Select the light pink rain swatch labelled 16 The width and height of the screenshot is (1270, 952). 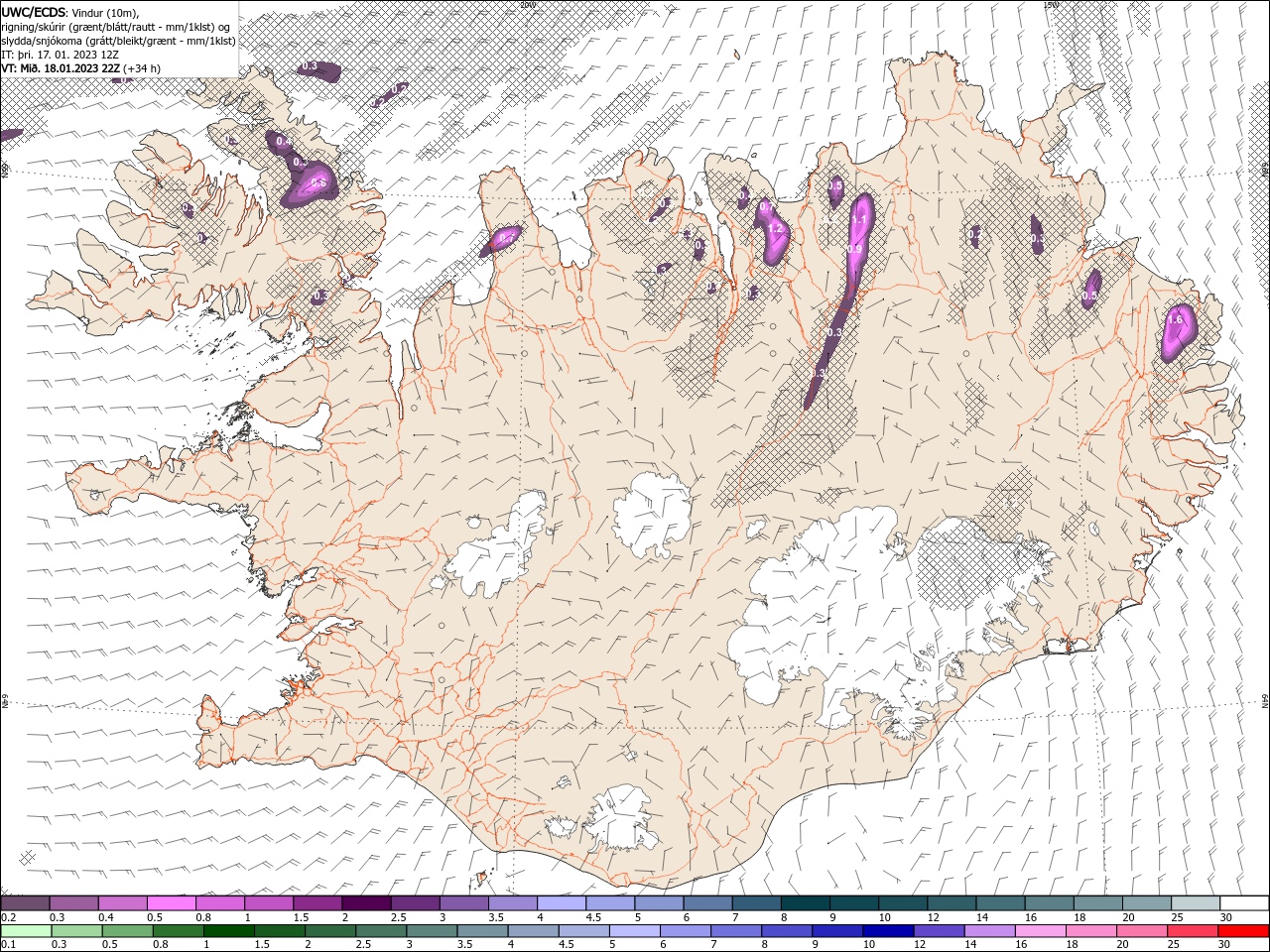point(1039,931)
